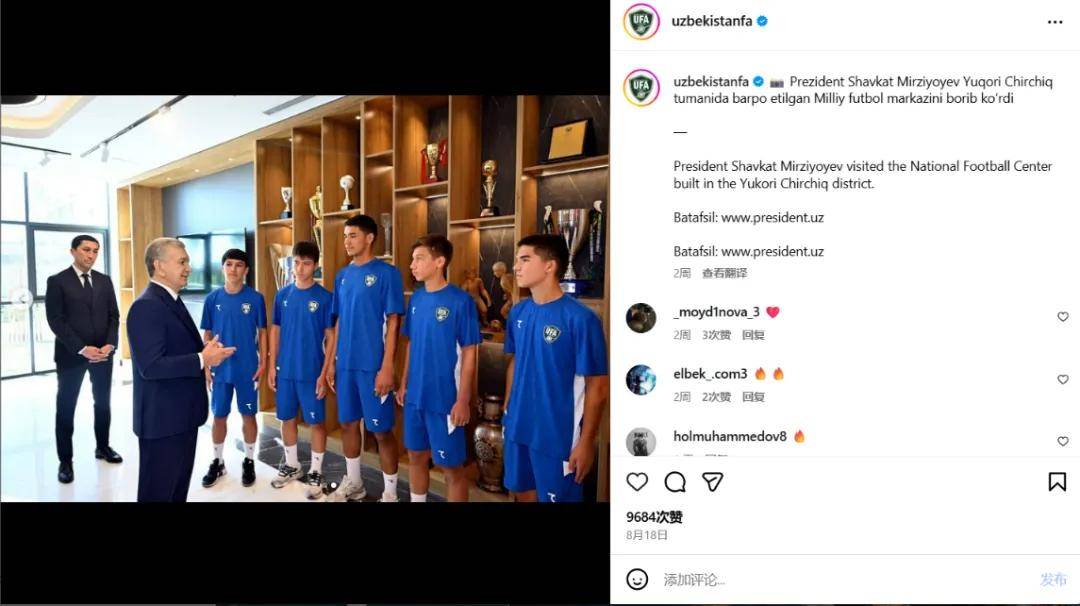Viewport: 1080px width, 606px height.
Task: Open the three-dot more options menu
Action: pyautogui.click(x=1055, y=22)
